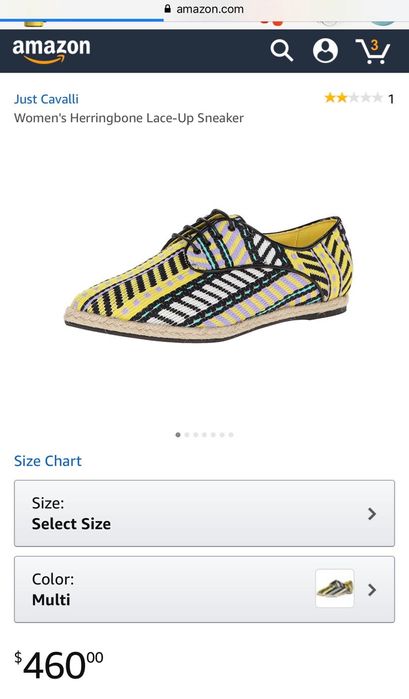
Task: Select the first image carousel dot
Action: click(x=178, y=435)
